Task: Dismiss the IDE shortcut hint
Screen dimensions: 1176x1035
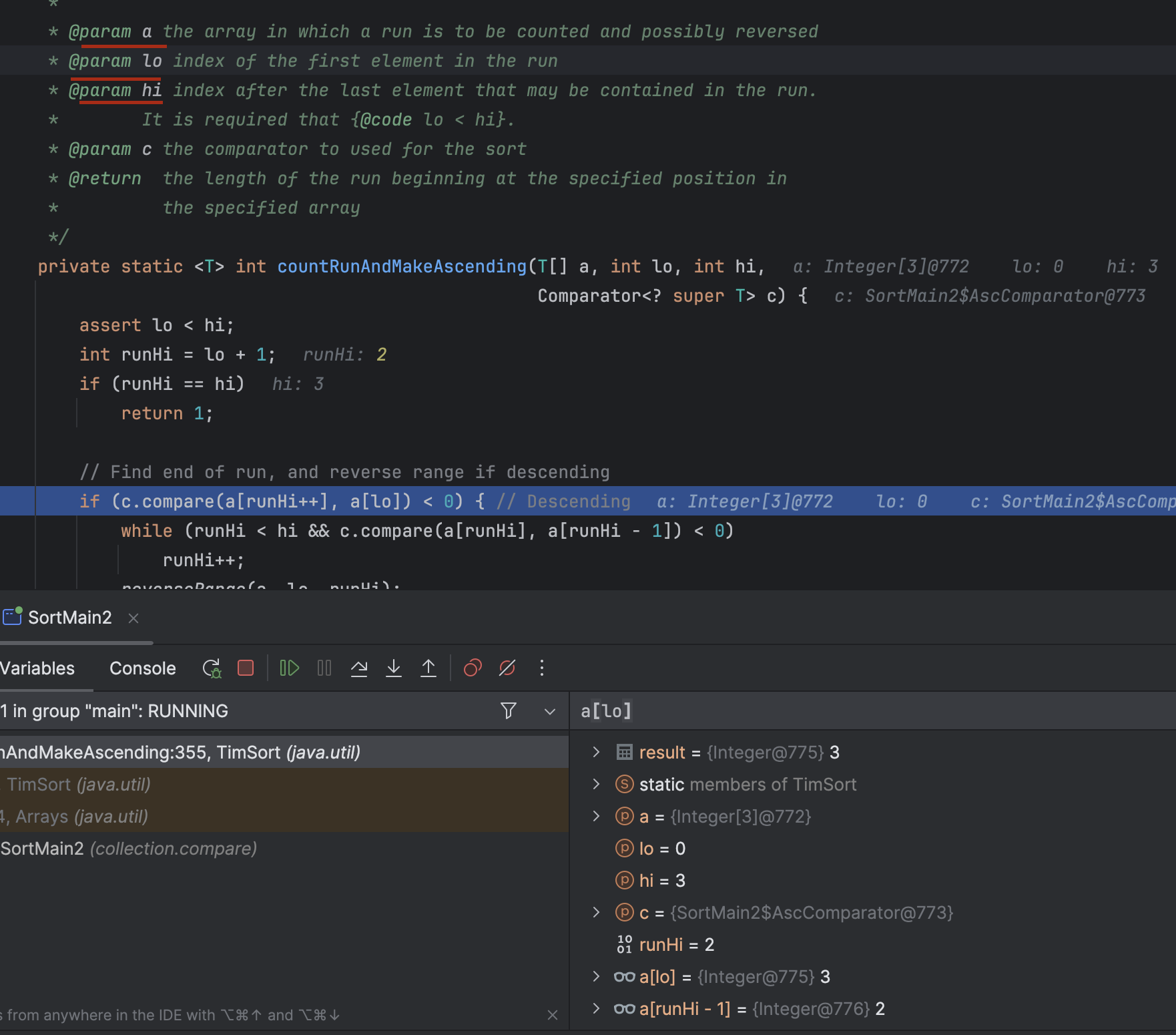Action: click(x=553, y=1015)
